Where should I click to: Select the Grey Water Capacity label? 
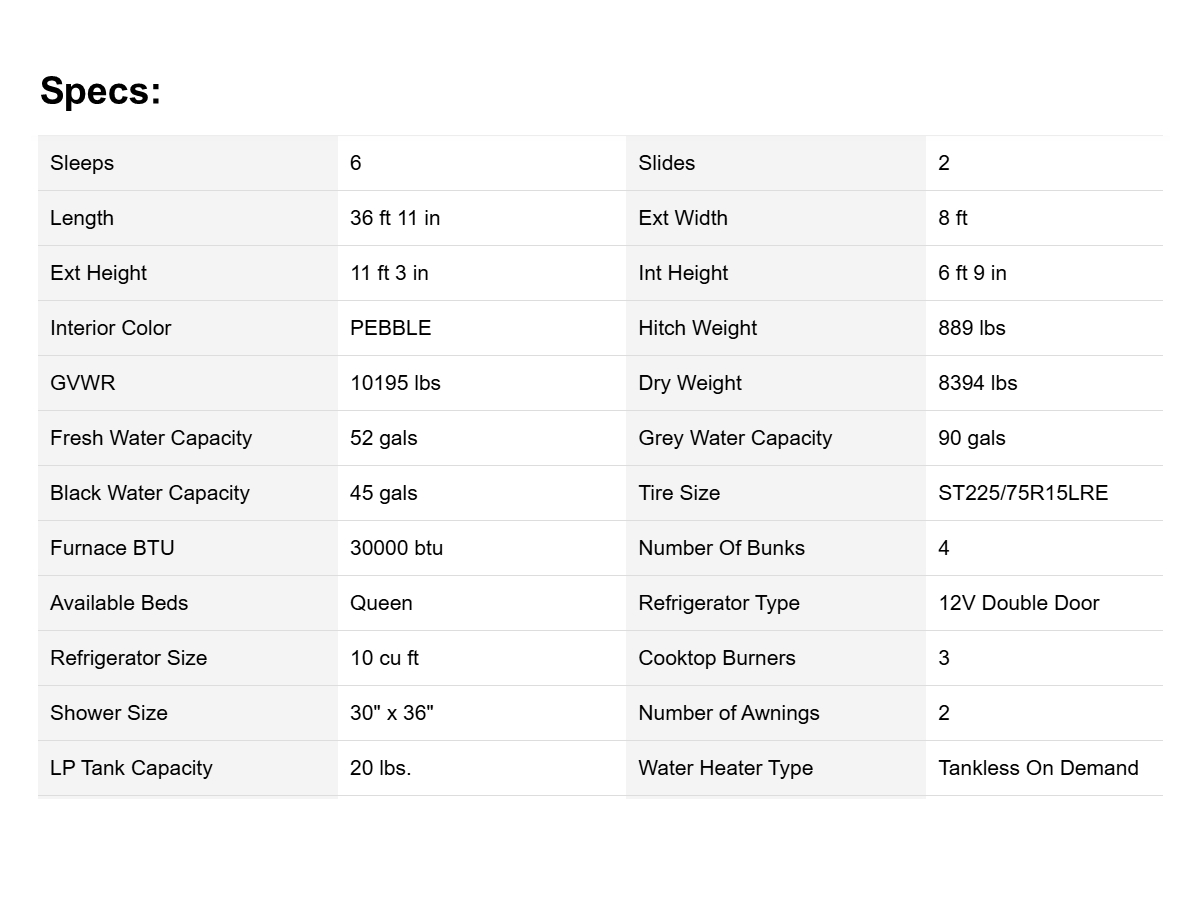[735, 438]
